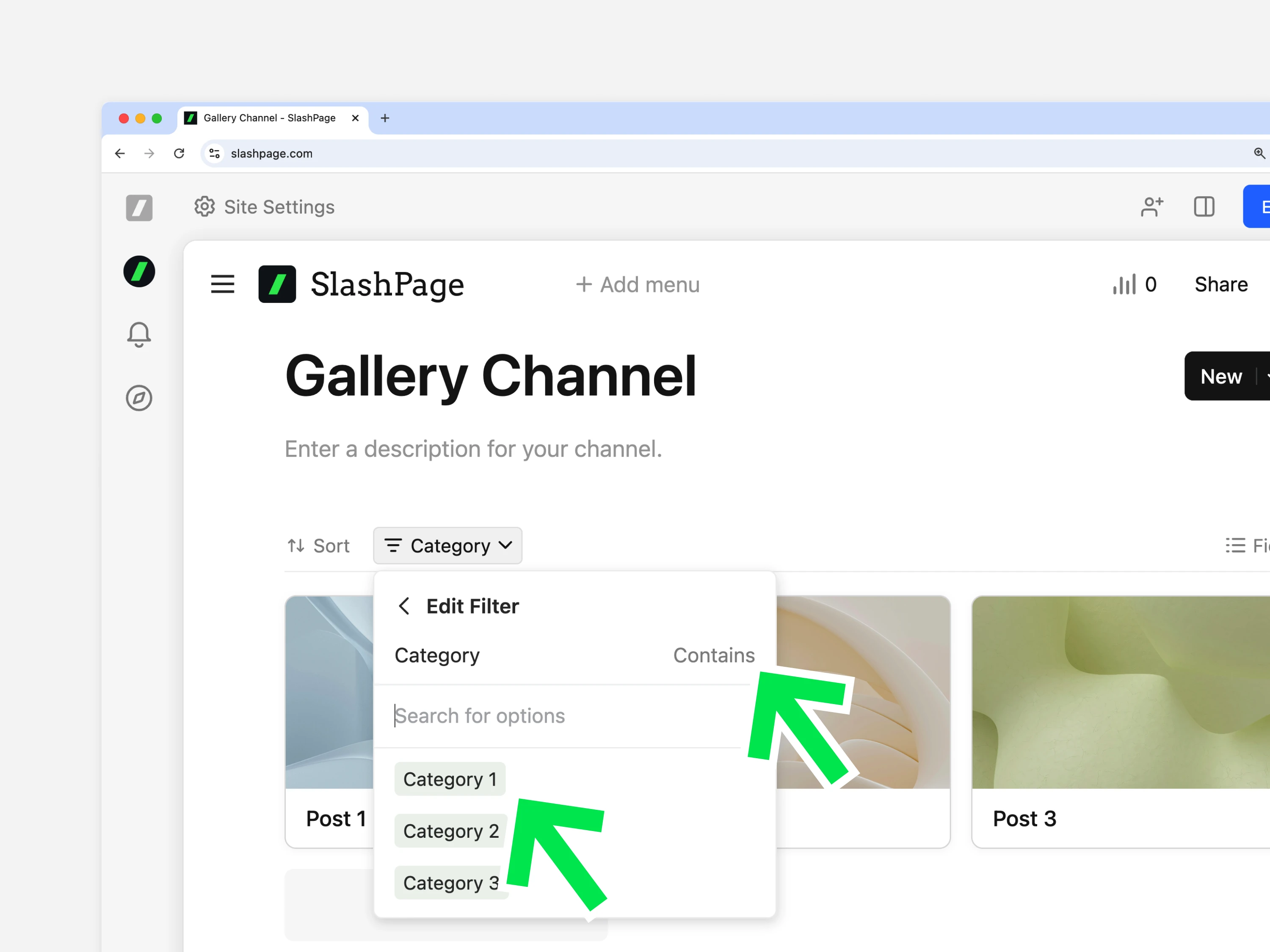This screenshot has width=1270, height=952.
Task: Select Category 3 option
Action: click(x=451, y=883)
